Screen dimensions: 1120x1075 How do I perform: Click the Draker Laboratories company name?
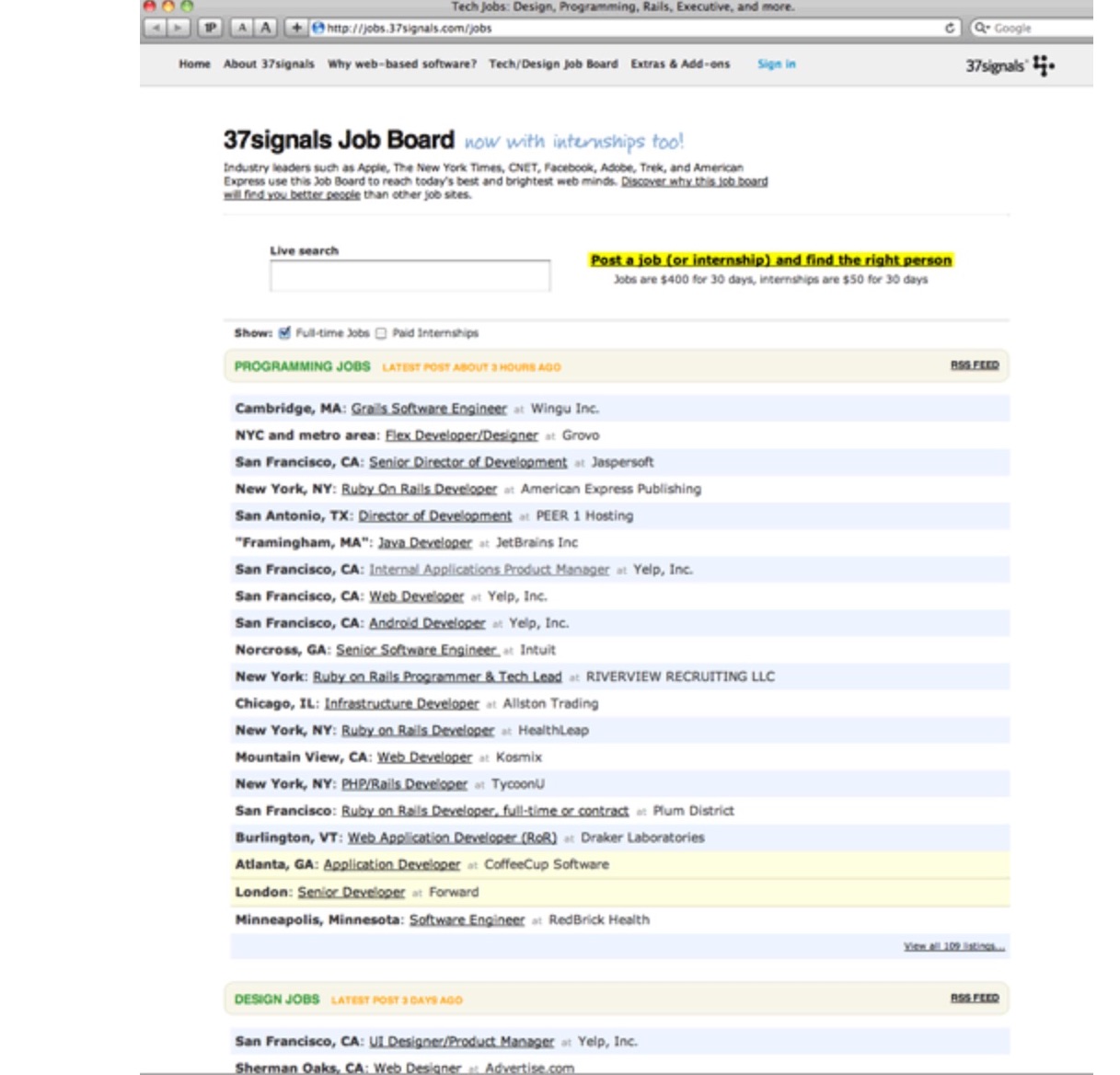click(642, 838)
